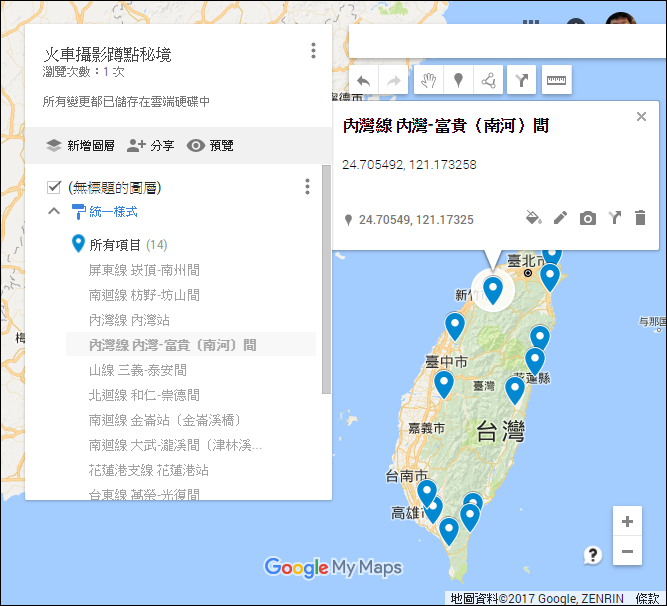Click the side panel vertical scrollbar

326,279
